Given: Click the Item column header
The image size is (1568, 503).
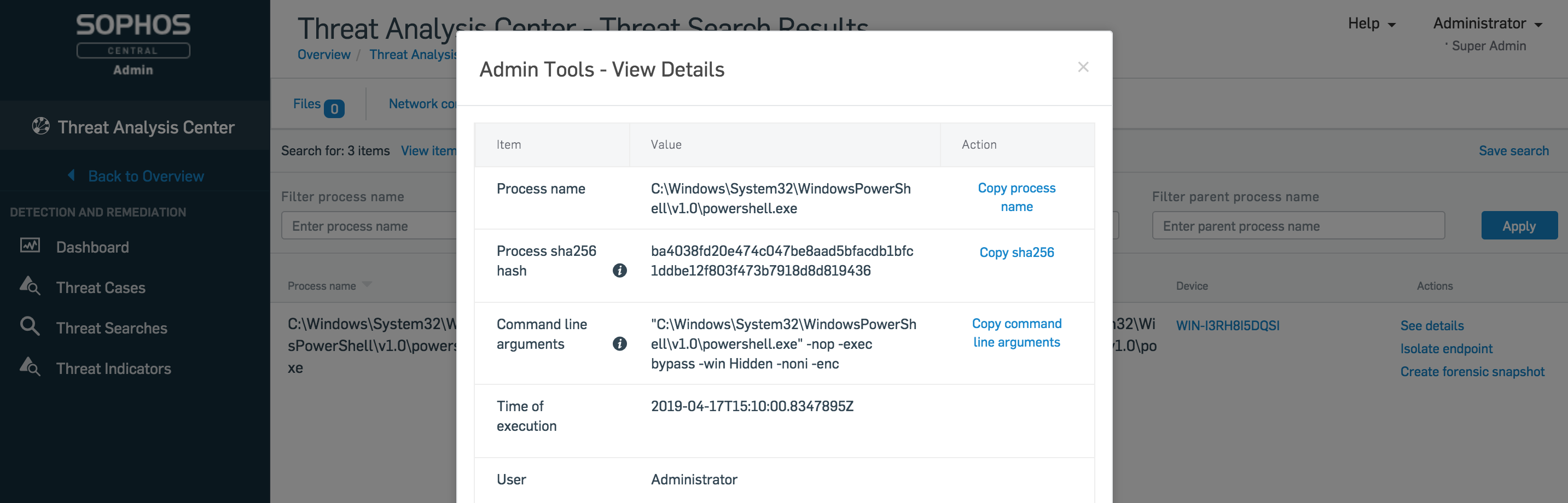Looking at the screenshot, I should 508,145.
